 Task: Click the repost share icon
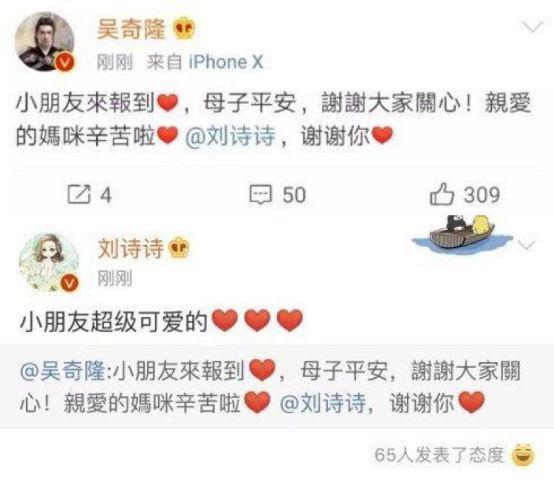pyautogui.click(x=79, y=194)
